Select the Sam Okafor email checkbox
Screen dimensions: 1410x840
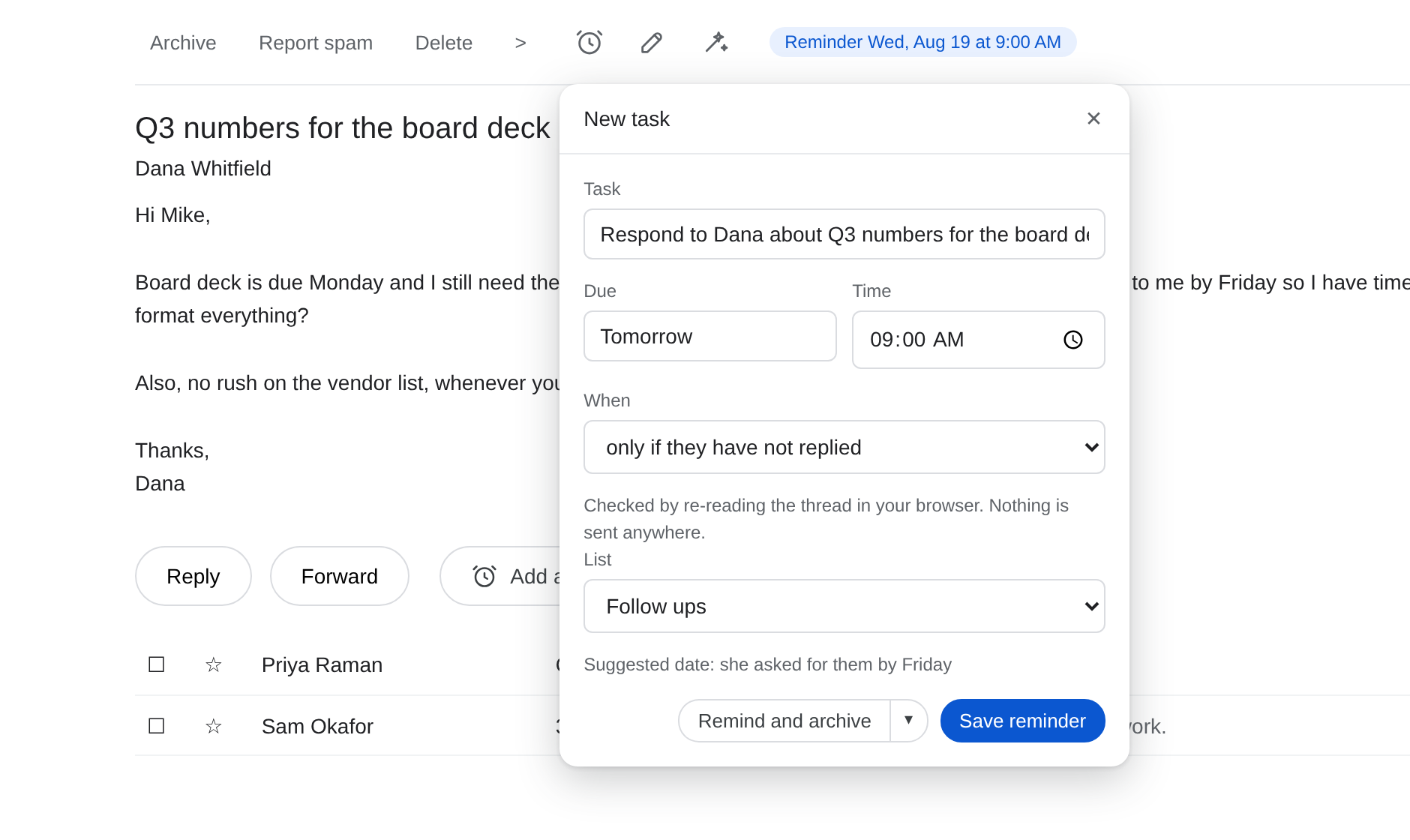(x=156, y=726)
